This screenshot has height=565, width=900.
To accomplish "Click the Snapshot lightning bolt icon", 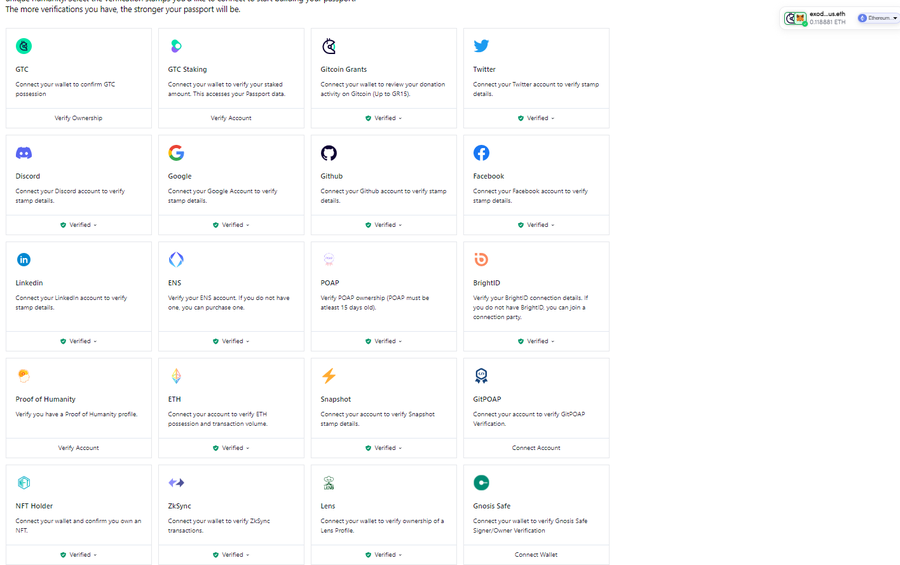I will point(329,376).
